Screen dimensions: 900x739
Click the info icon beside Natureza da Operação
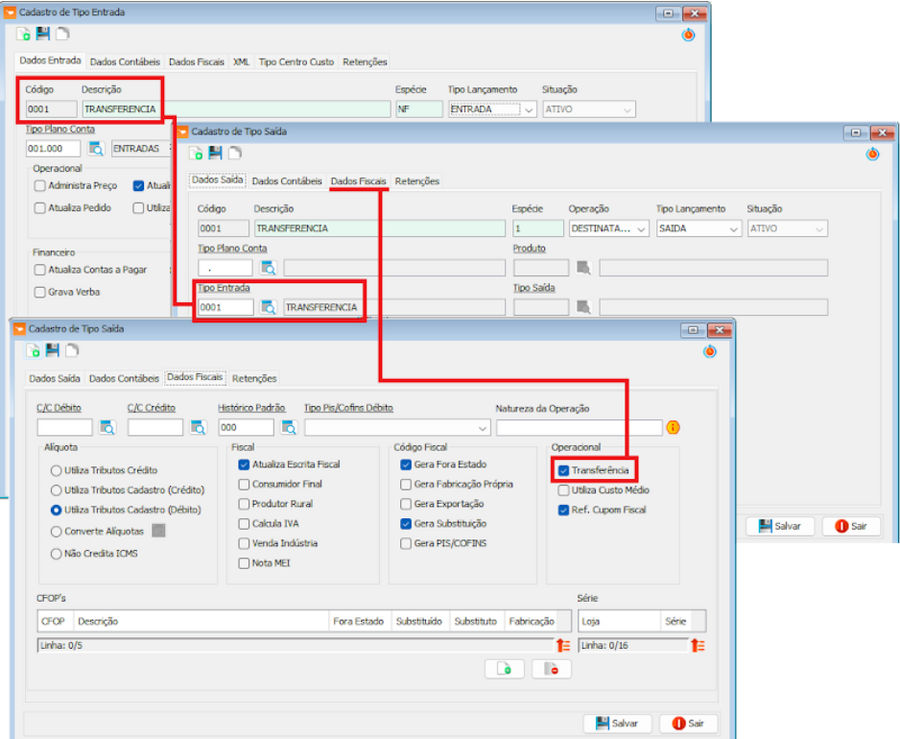(673, 428)
